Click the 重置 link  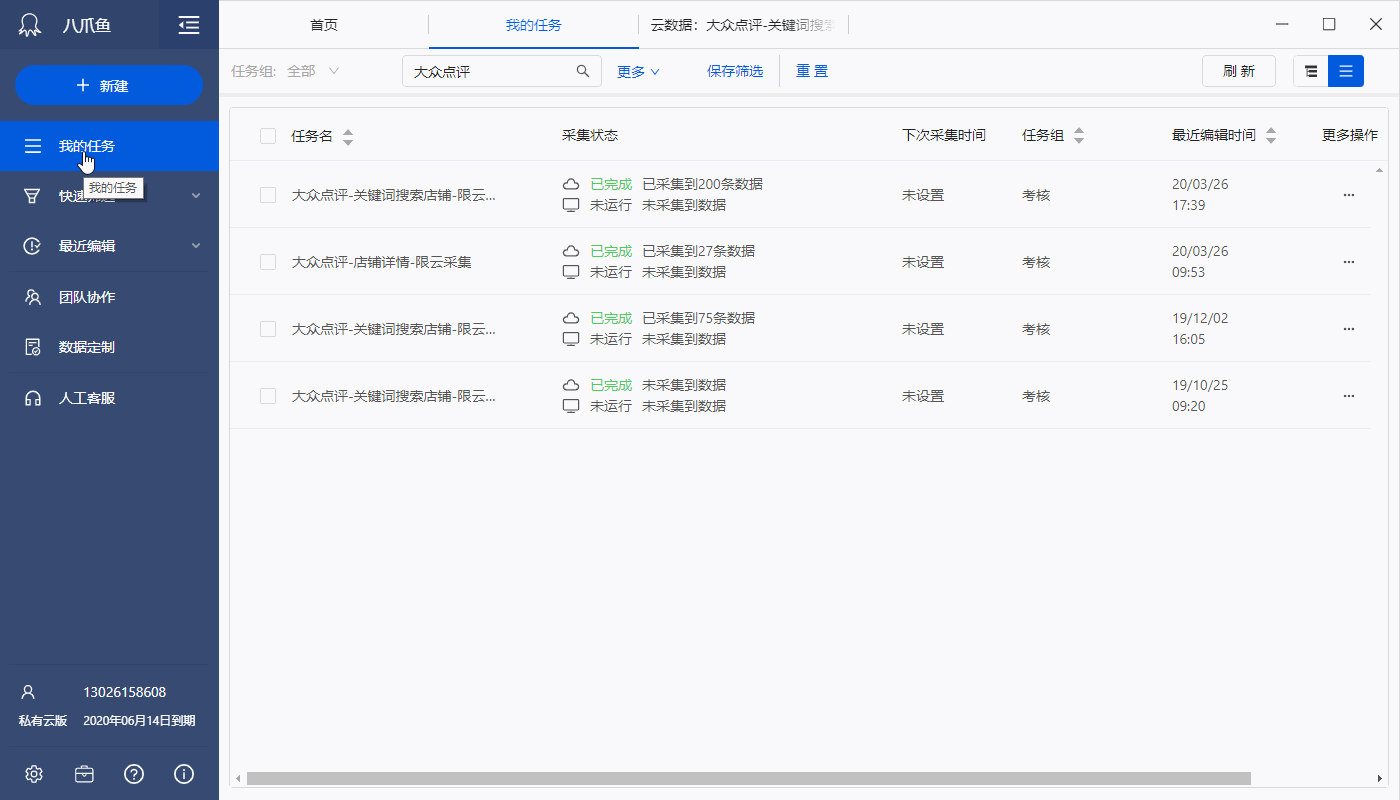point(812,71)
